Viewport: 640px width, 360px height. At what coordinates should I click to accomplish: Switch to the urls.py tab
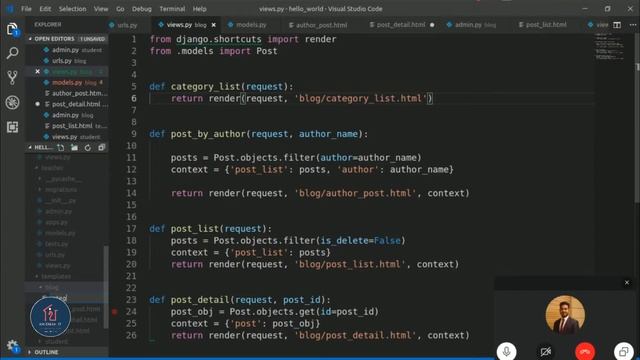tap(127, 25)
